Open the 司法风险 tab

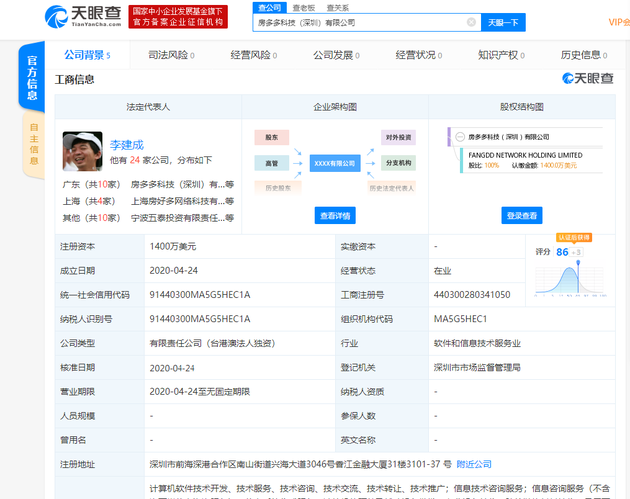pyautogui.click(x=170, y=55)
